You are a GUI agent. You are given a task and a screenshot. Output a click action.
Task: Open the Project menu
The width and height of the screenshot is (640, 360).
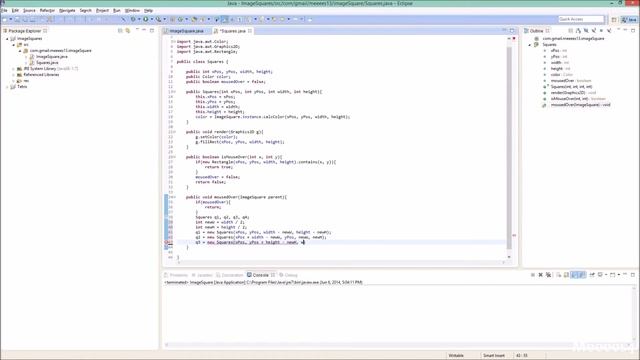[102, 10]
